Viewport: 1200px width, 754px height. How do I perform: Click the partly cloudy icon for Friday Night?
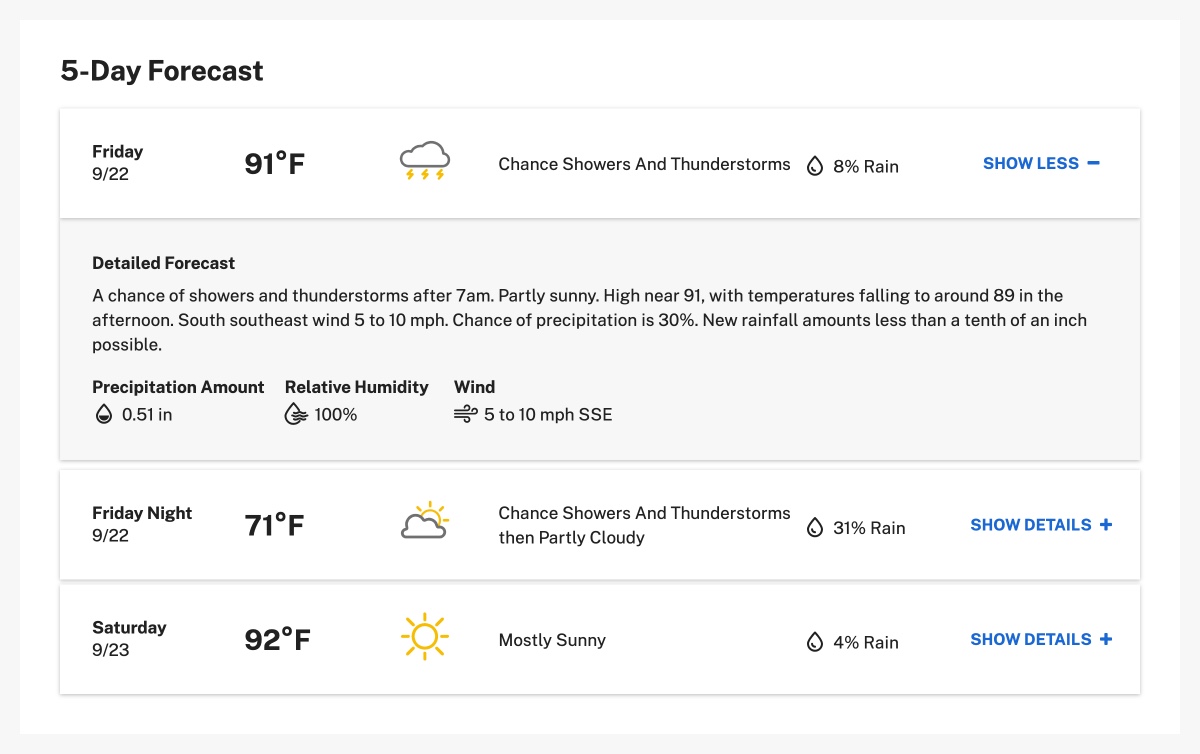point(425,521)
